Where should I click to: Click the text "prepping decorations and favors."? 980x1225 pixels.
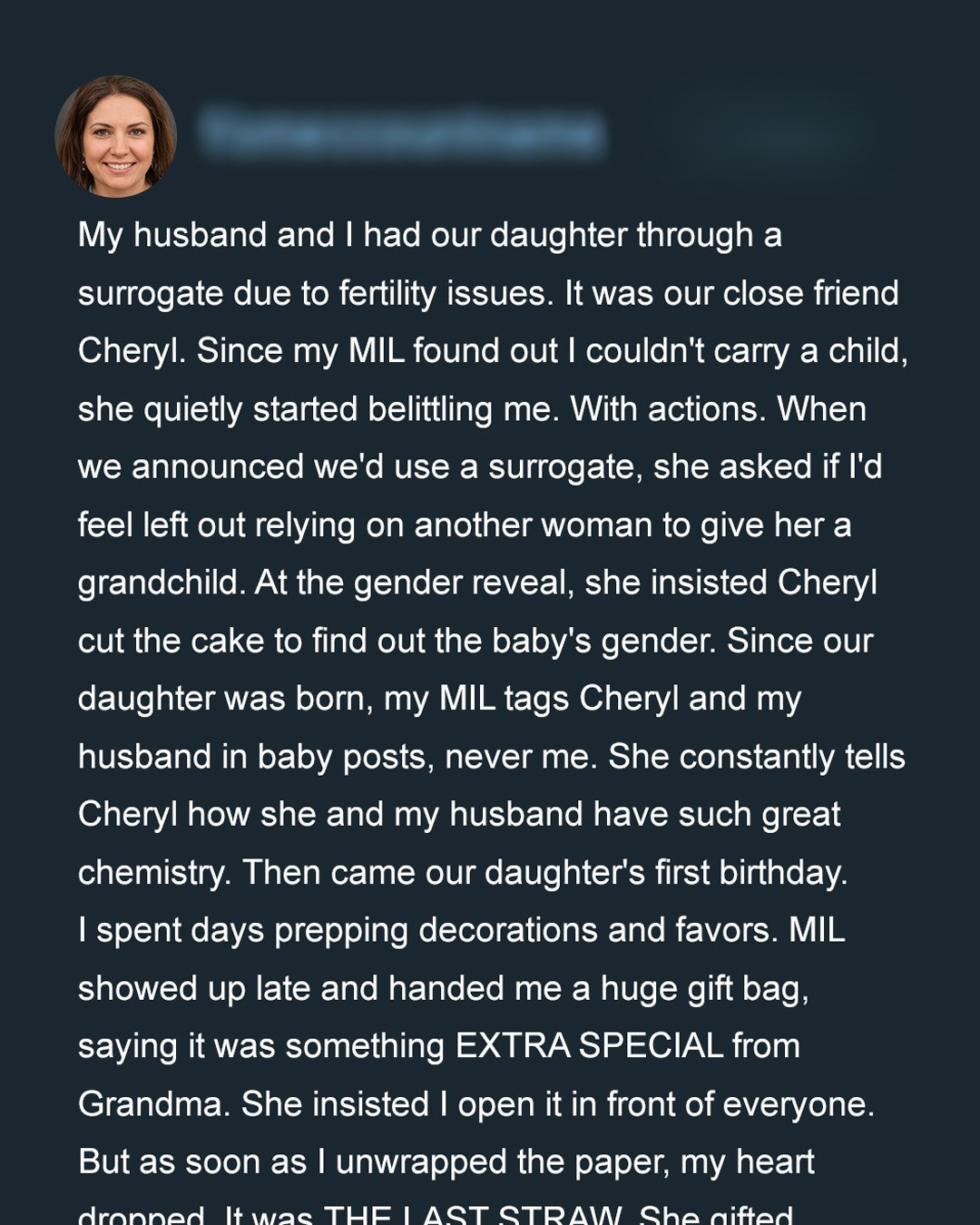pyautogui.click(x=526, y=930)
